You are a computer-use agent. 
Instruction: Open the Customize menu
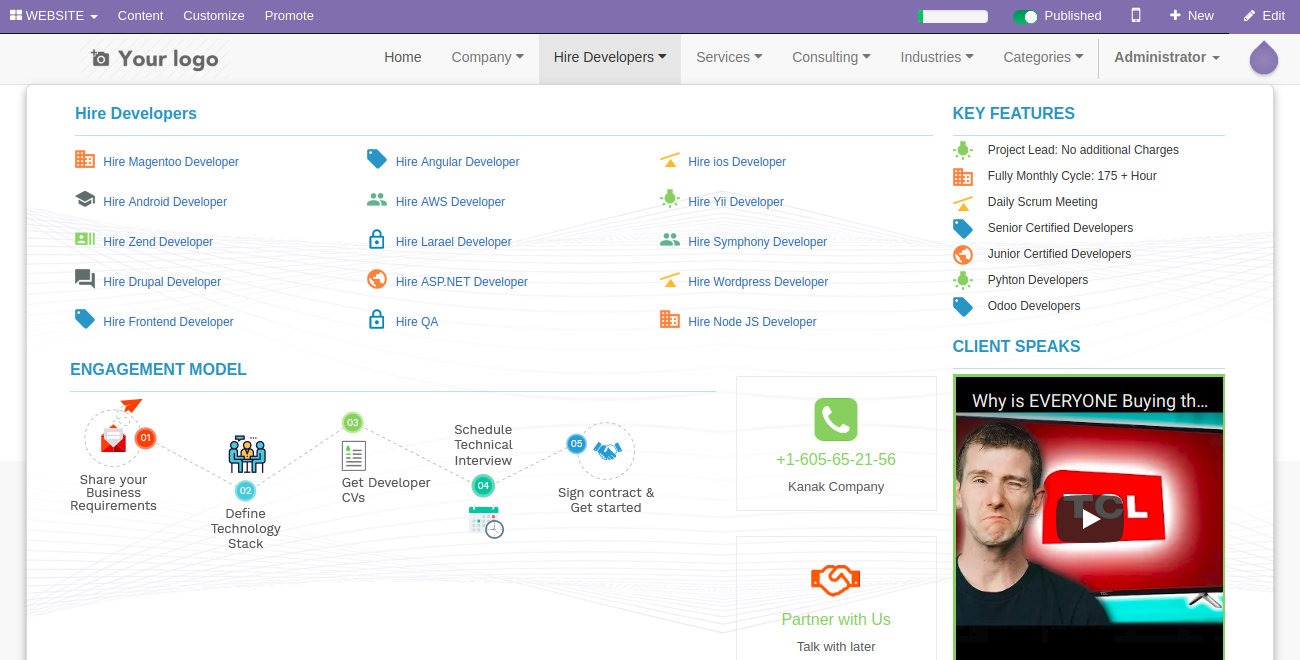(x=214, y=16)
